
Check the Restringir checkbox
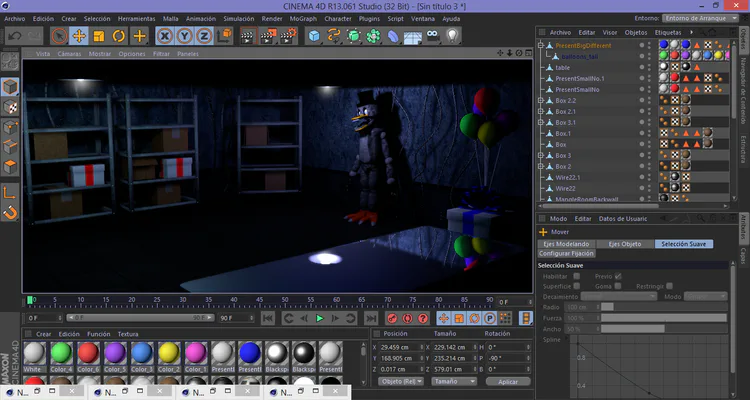669,286
